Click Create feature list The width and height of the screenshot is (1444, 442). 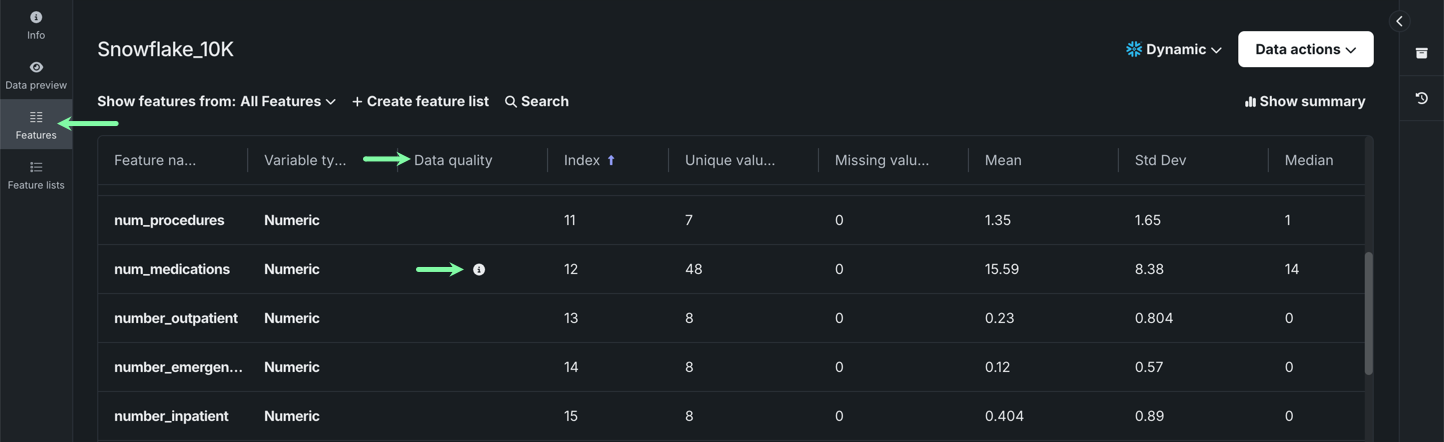click(420, 101)
